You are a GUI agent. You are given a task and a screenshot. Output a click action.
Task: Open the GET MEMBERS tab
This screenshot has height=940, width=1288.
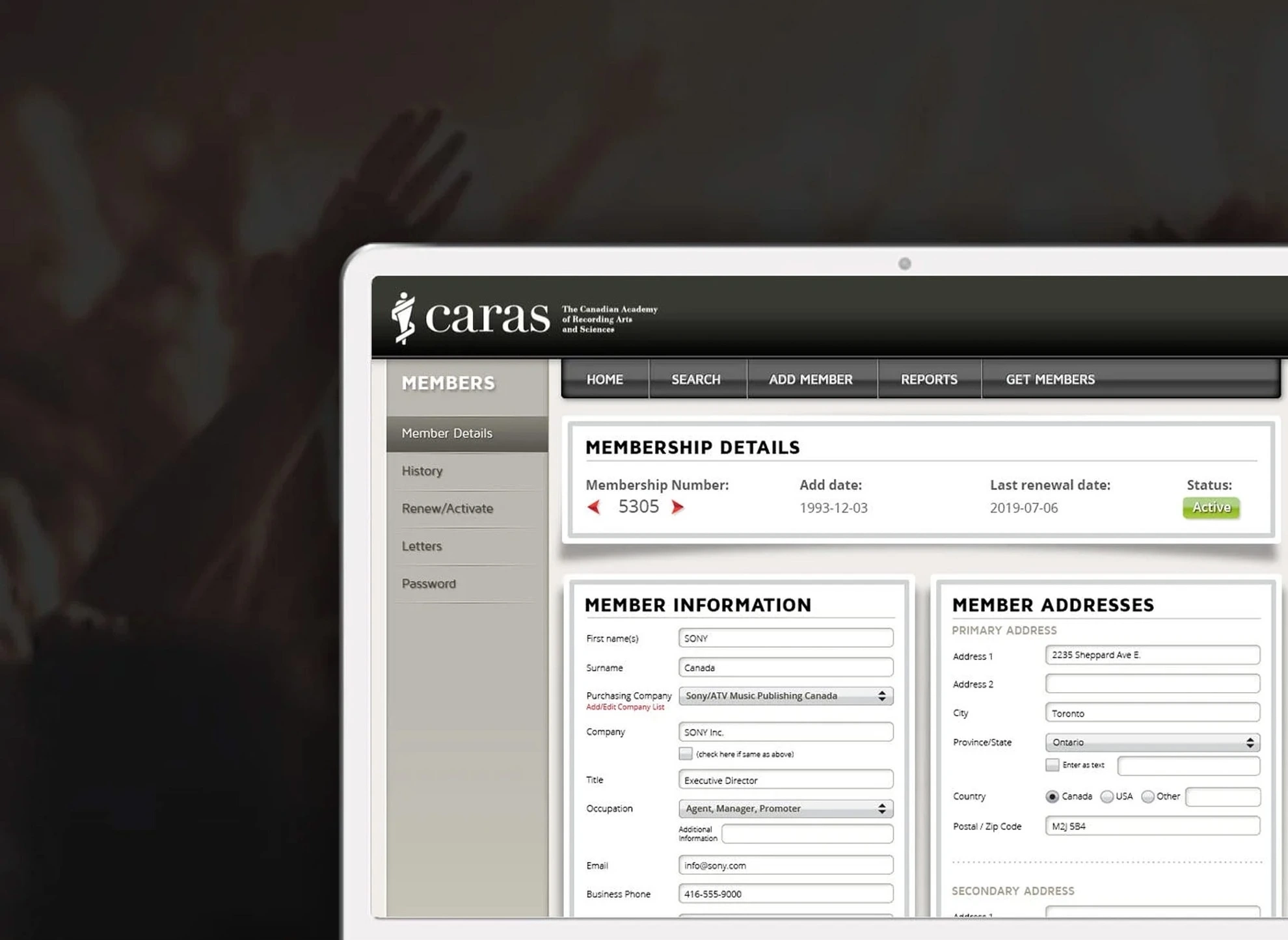click(1050, 379)
